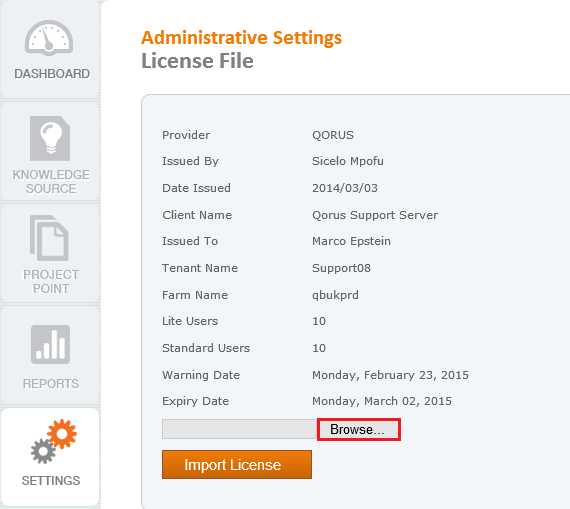Viewport: 570px width, 509px height.
Task: Open the REPORTS section label
Action: (x=51, y=384)
